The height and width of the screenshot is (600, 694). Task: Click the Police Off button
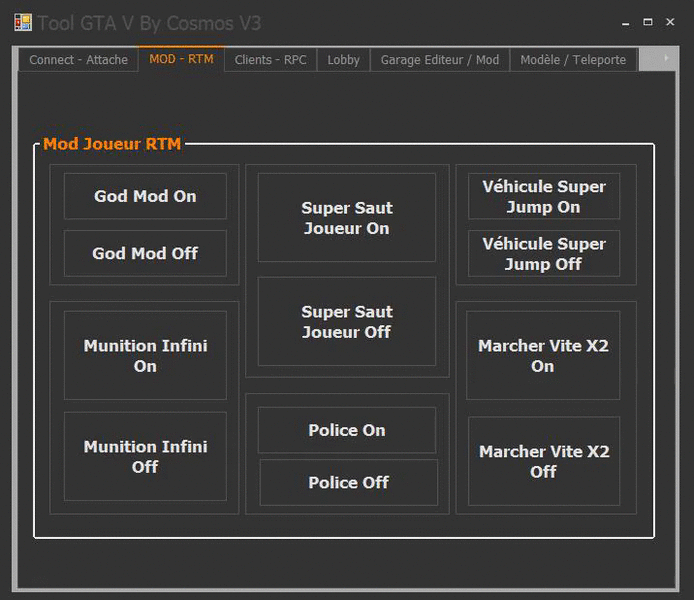(349, 482)
